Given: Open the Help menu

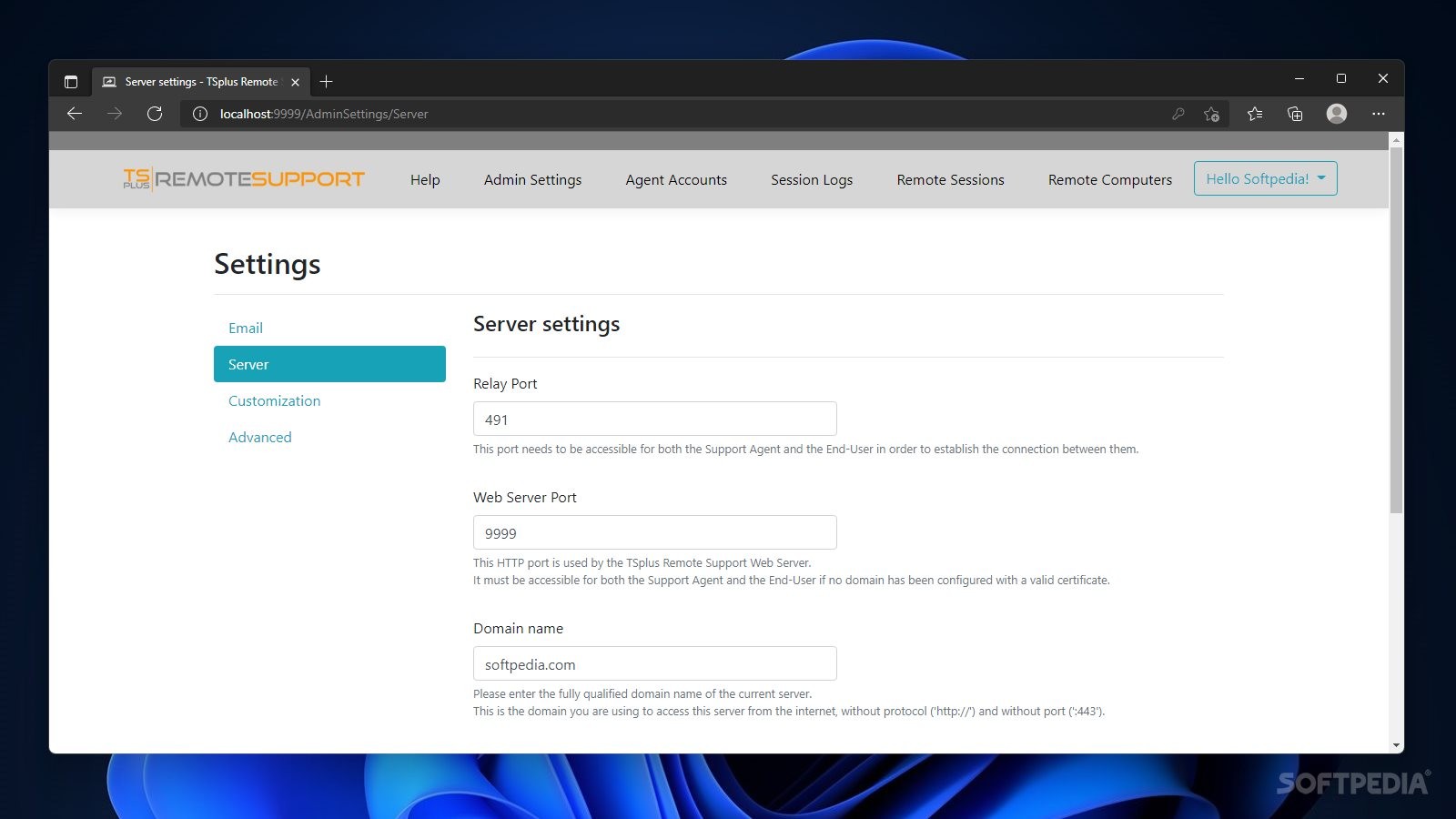Looking at the screenshot, I should click(x=425, y=179).
